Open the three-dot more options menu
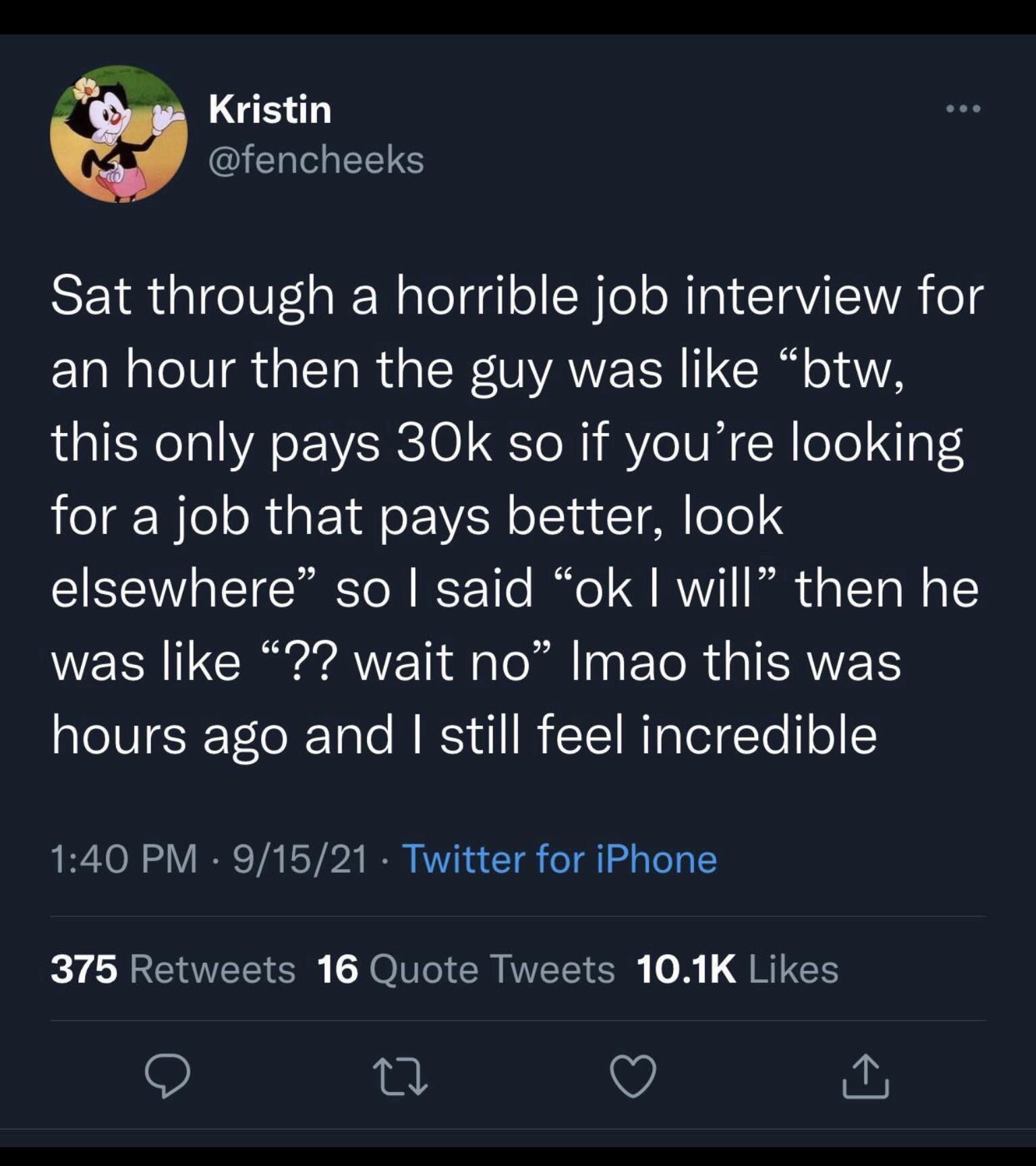The height and width of the screenshot is (1166, 1036). pos(962,109)
